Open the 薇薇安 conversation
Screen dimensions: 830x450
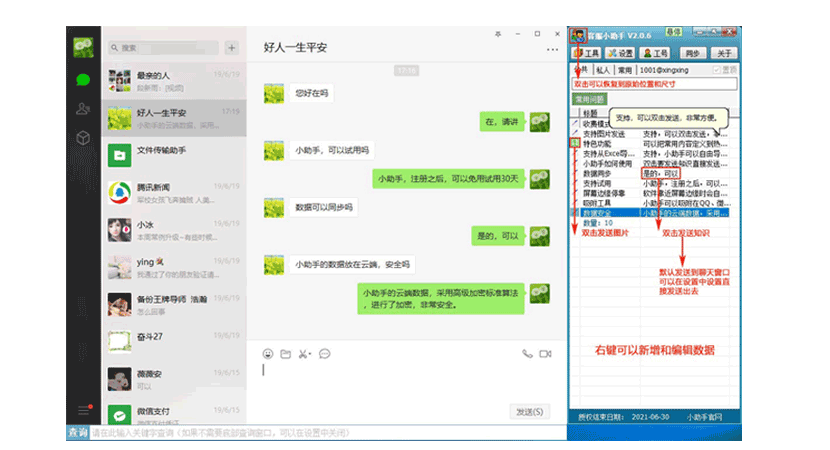coord(174,379)
